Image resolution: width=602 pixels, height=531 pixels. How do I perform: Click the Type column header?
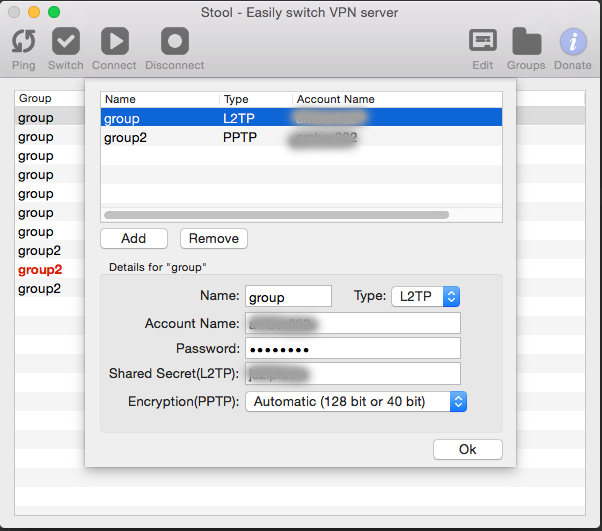[256, 99]
